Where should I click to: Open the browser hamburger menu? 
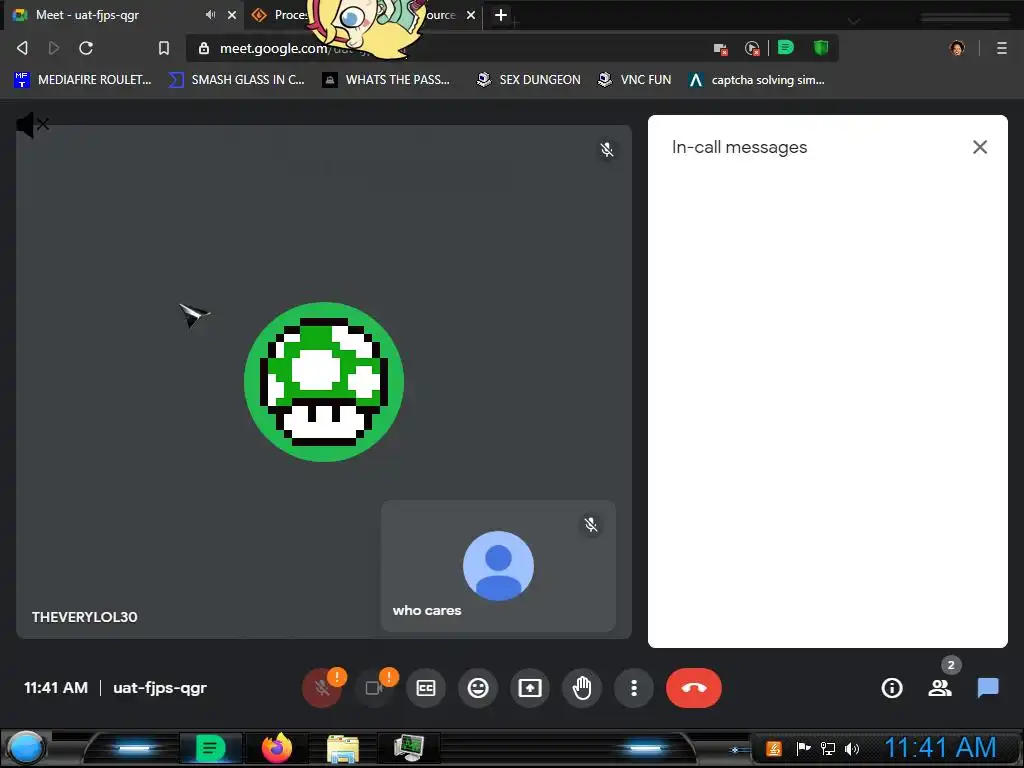click(1002, 48)
